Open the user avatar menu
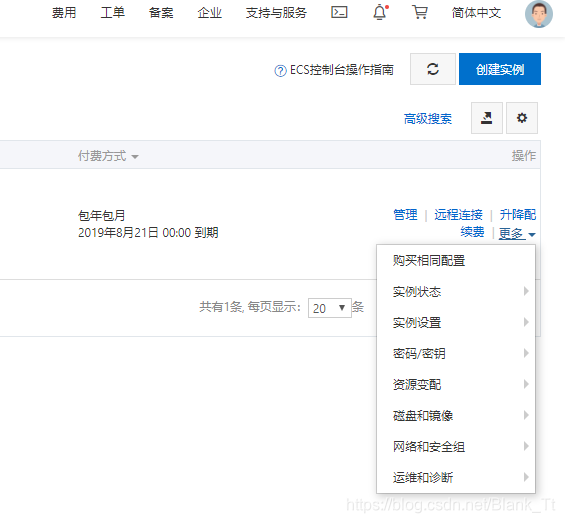565x523 pixels. (539, 14)
